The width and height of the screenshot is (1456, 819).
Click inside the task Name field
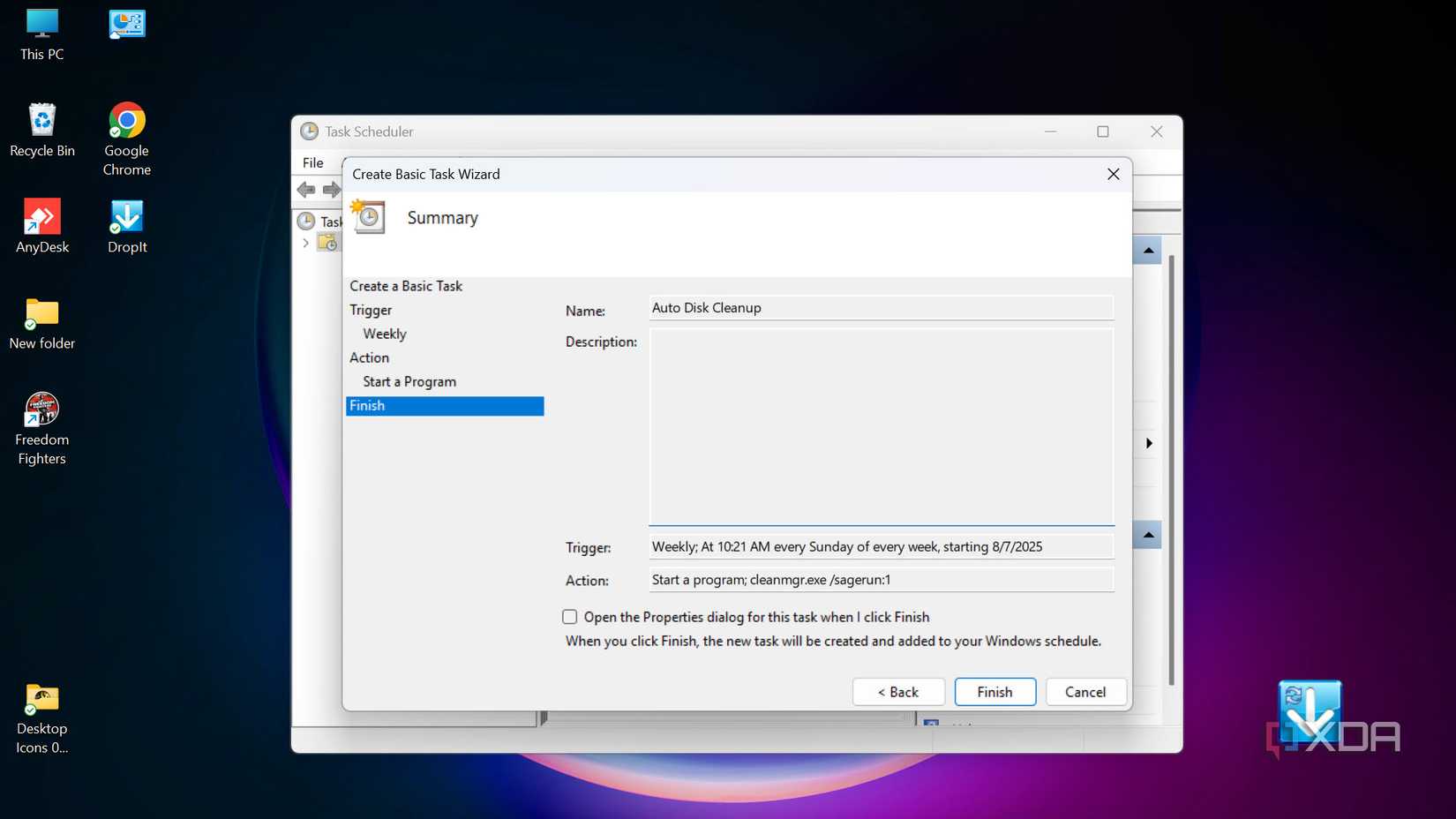[x=880, y=307]
